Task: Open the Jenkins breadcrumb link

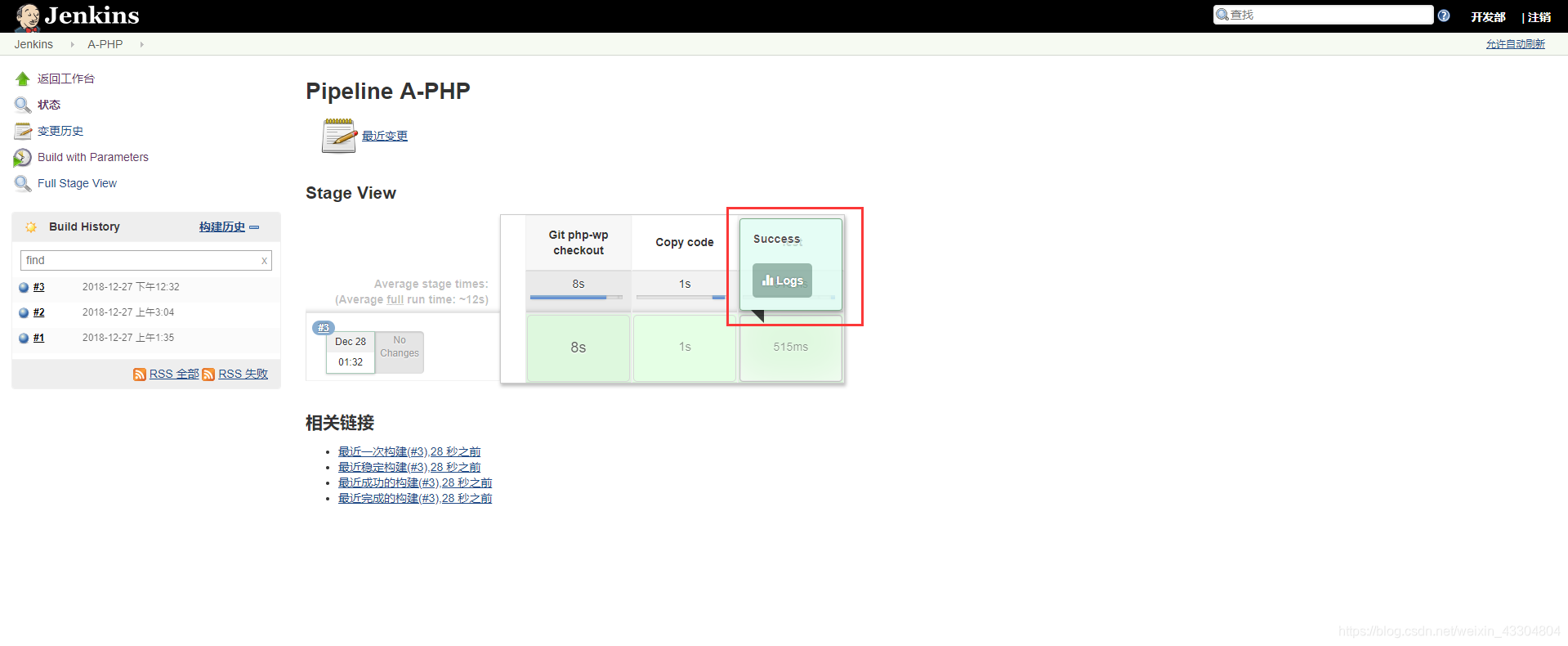Action: [34, 44]
